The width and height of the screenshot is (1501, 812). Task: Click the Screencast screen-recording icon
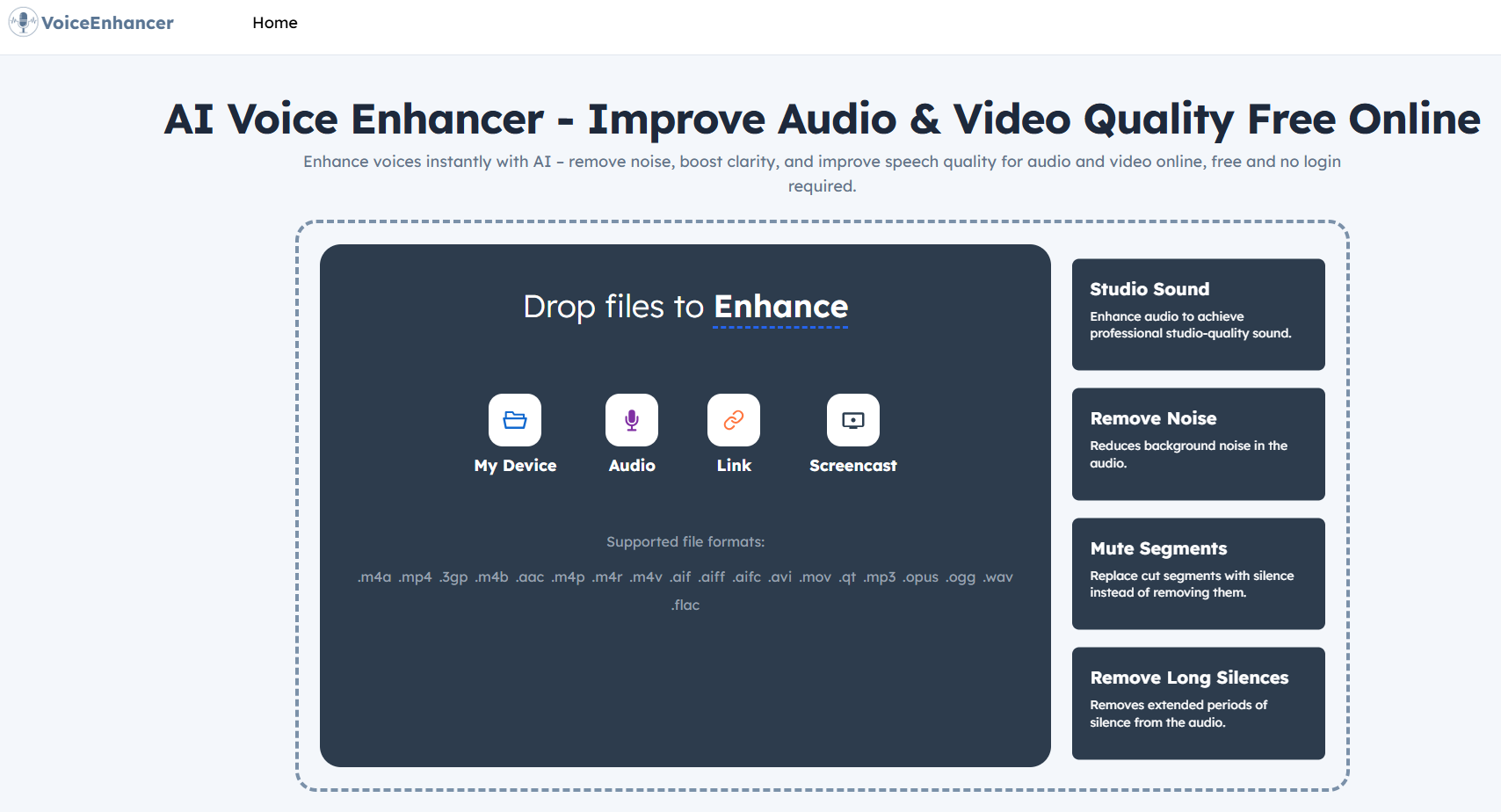[852, 420]
